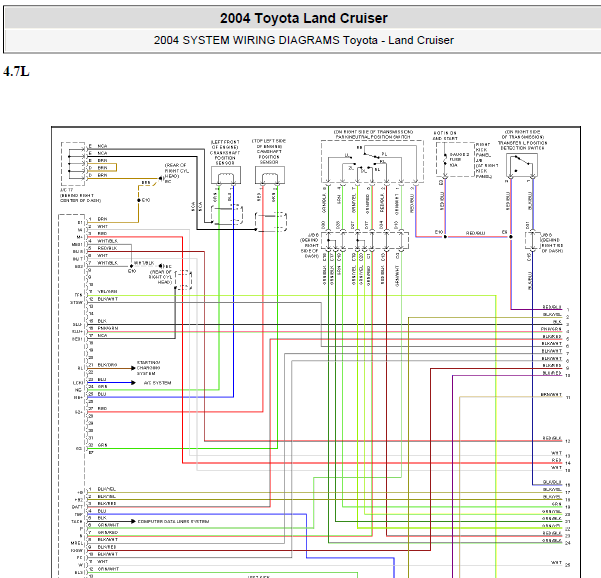601x578 pixels.
Task: Click the BRN/WHT 11 wire label, right edge
Action: (x=551, y=394)
